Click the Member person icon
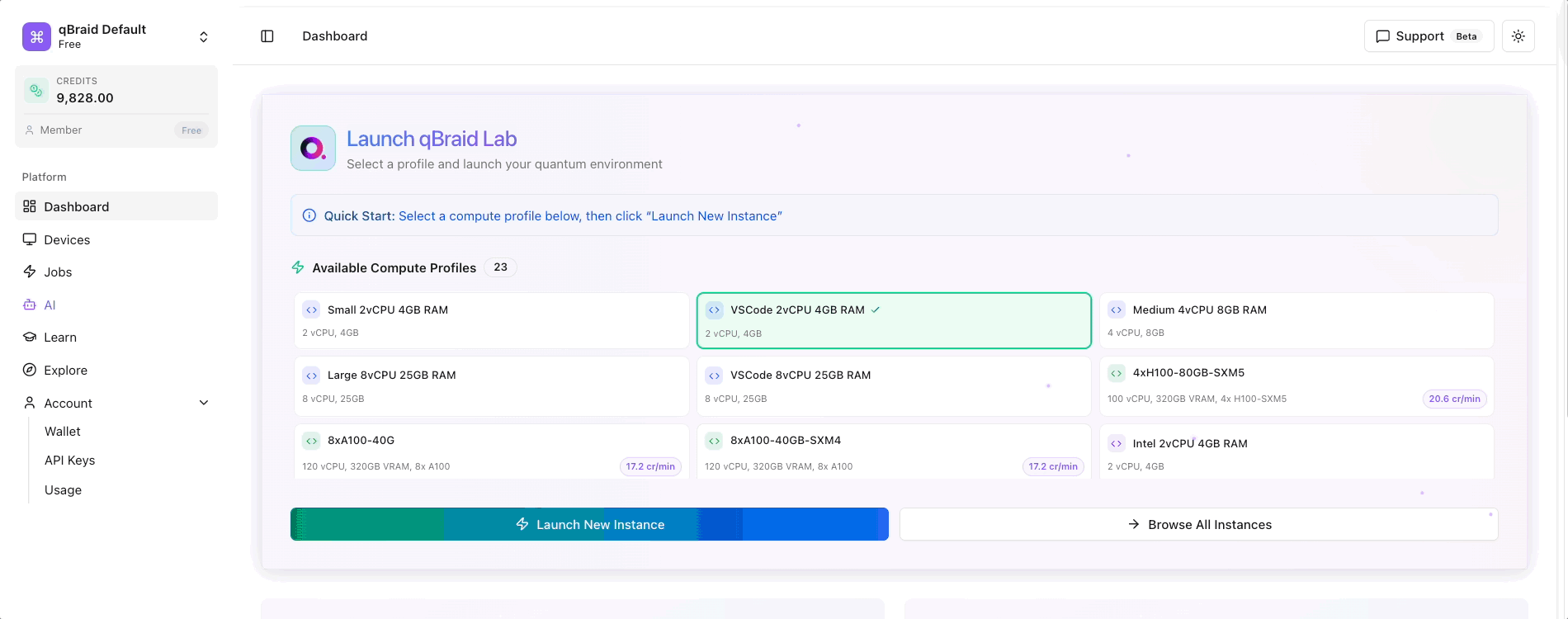1568x619 pixels. [x=30, y=130]
